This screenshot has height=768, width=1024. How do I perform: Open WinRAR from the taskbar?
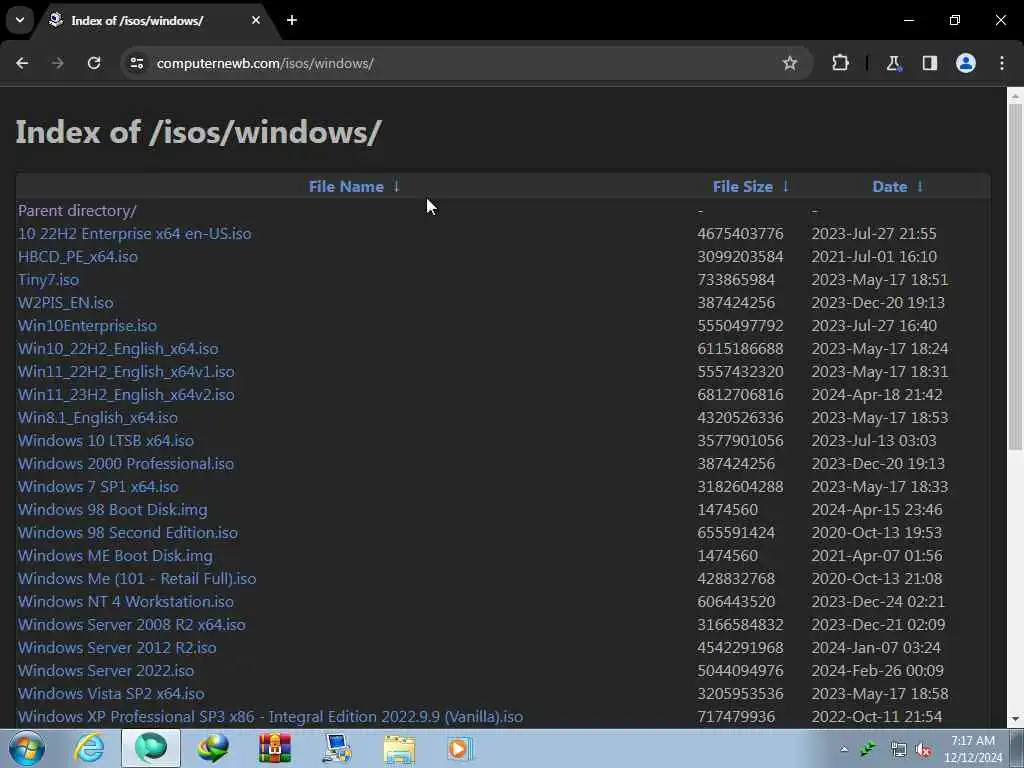pyautogui.click(x=275, y=748)
